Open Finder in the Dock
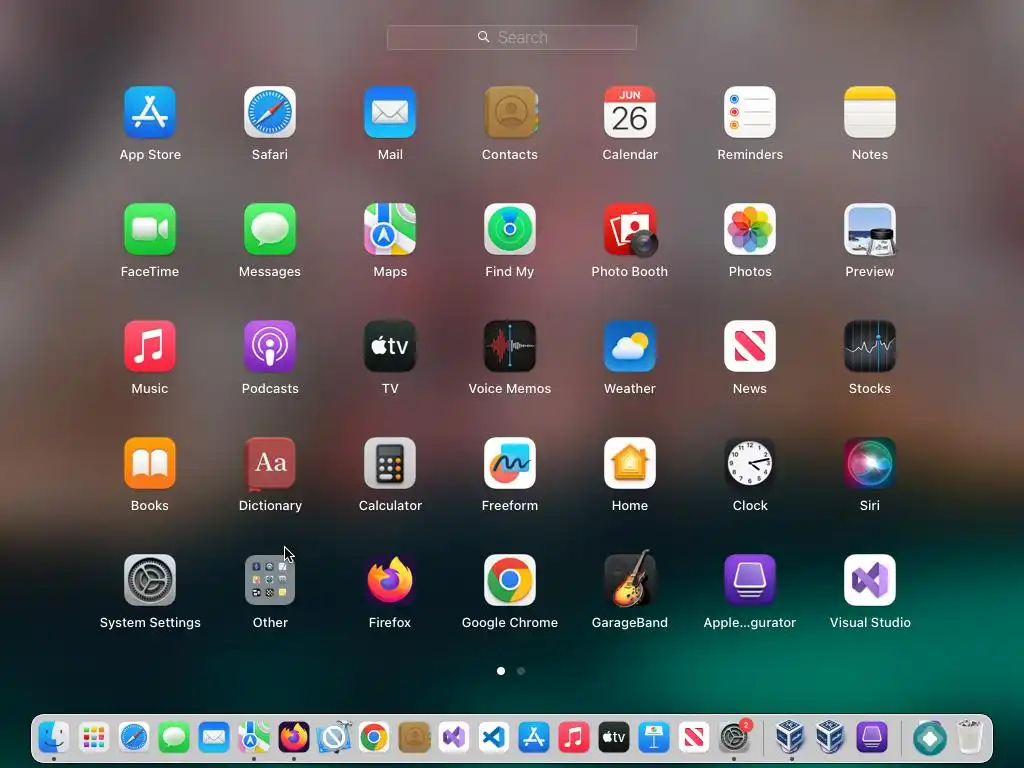Screen dimensions: 1024x768 54,737
